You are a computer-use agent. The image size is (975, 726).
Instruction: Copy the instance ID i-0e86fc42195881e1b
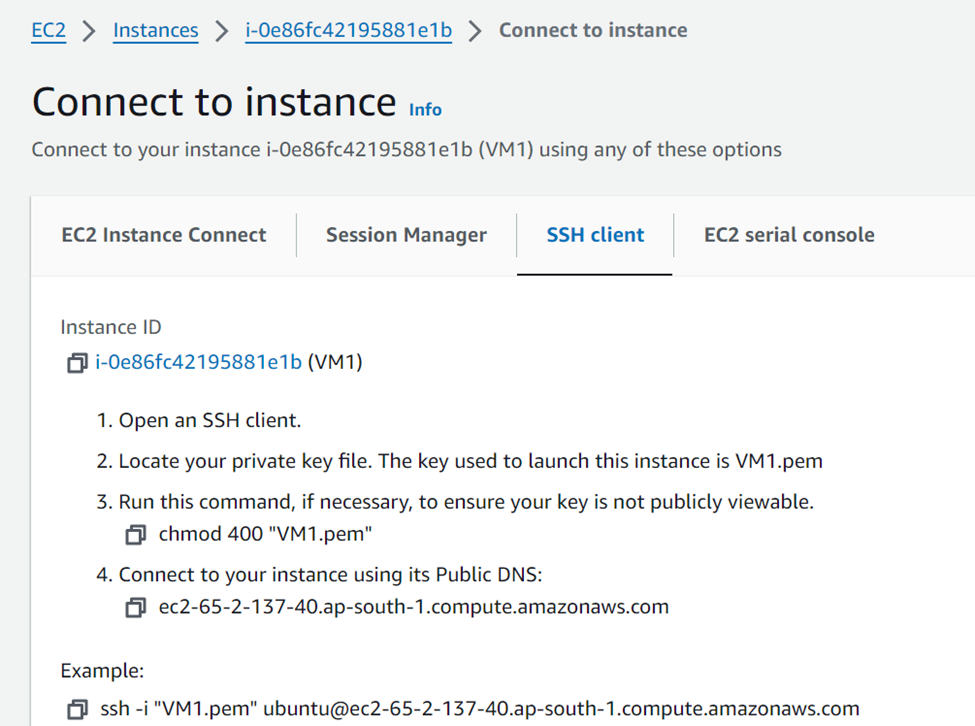click(x=77, y=363)
